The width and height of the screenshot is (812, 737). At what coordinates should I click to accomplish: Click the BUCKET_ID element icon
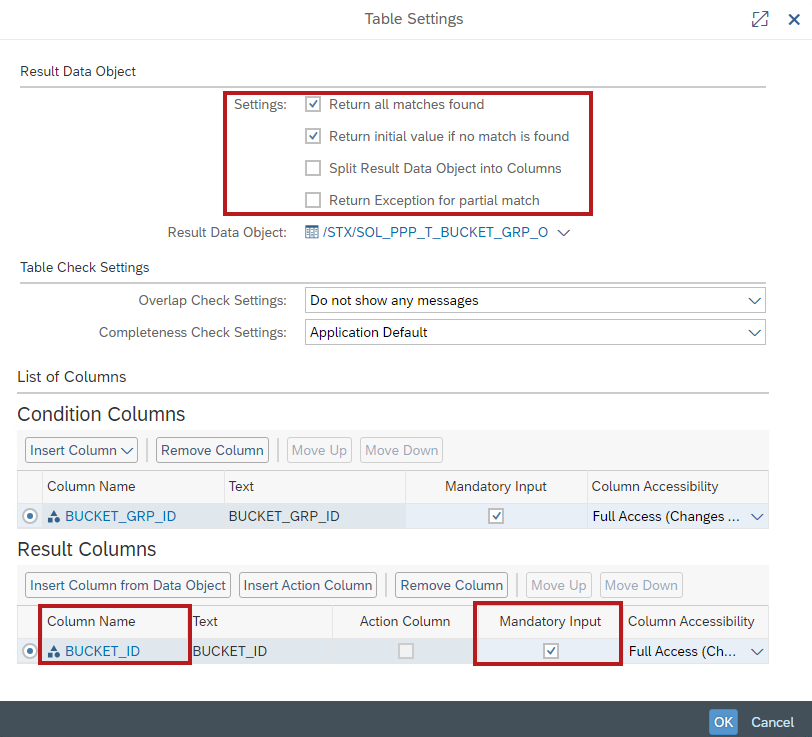pos(54,652)
